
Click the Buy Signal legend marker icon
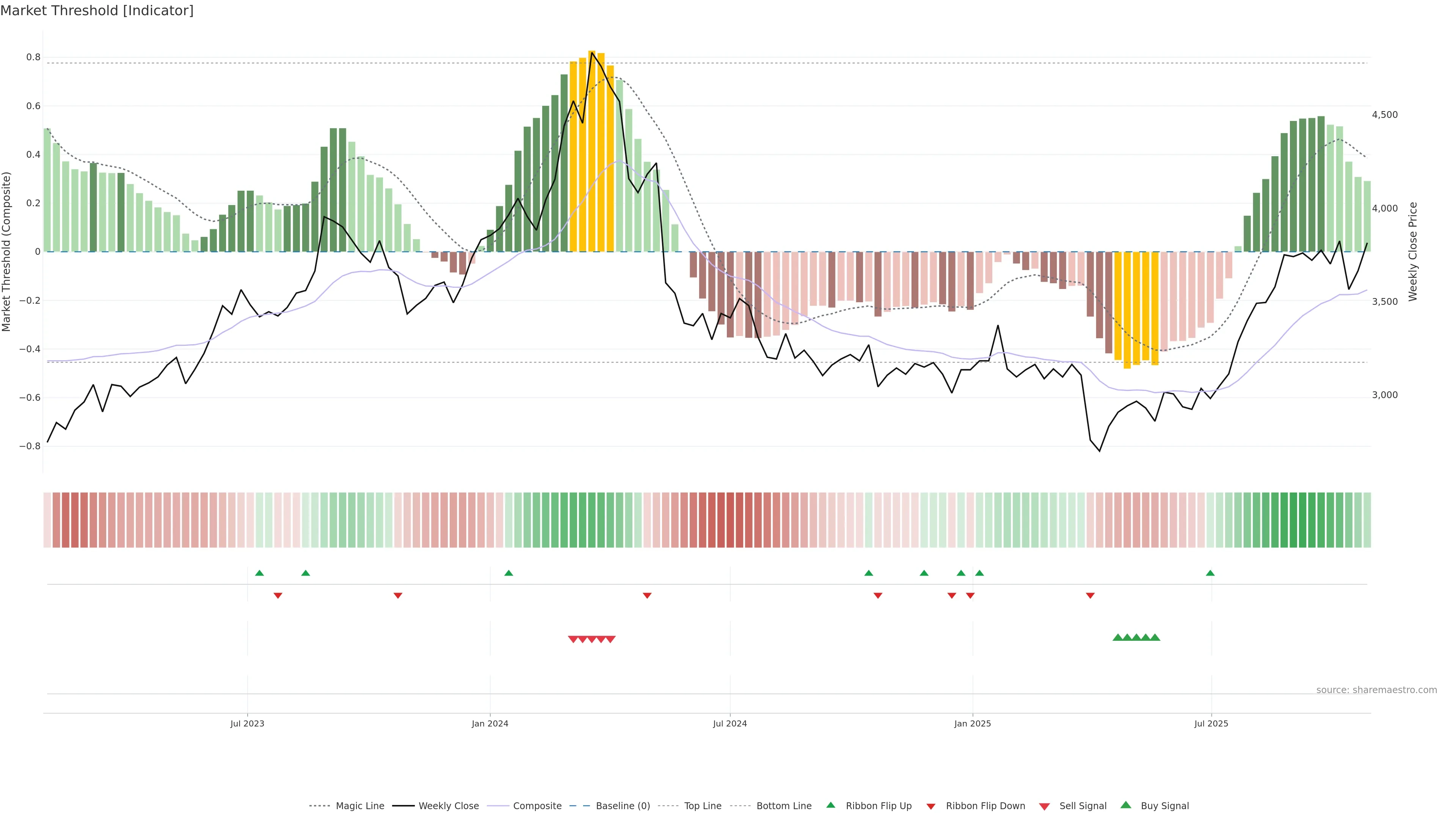[x=1126, y=805]
